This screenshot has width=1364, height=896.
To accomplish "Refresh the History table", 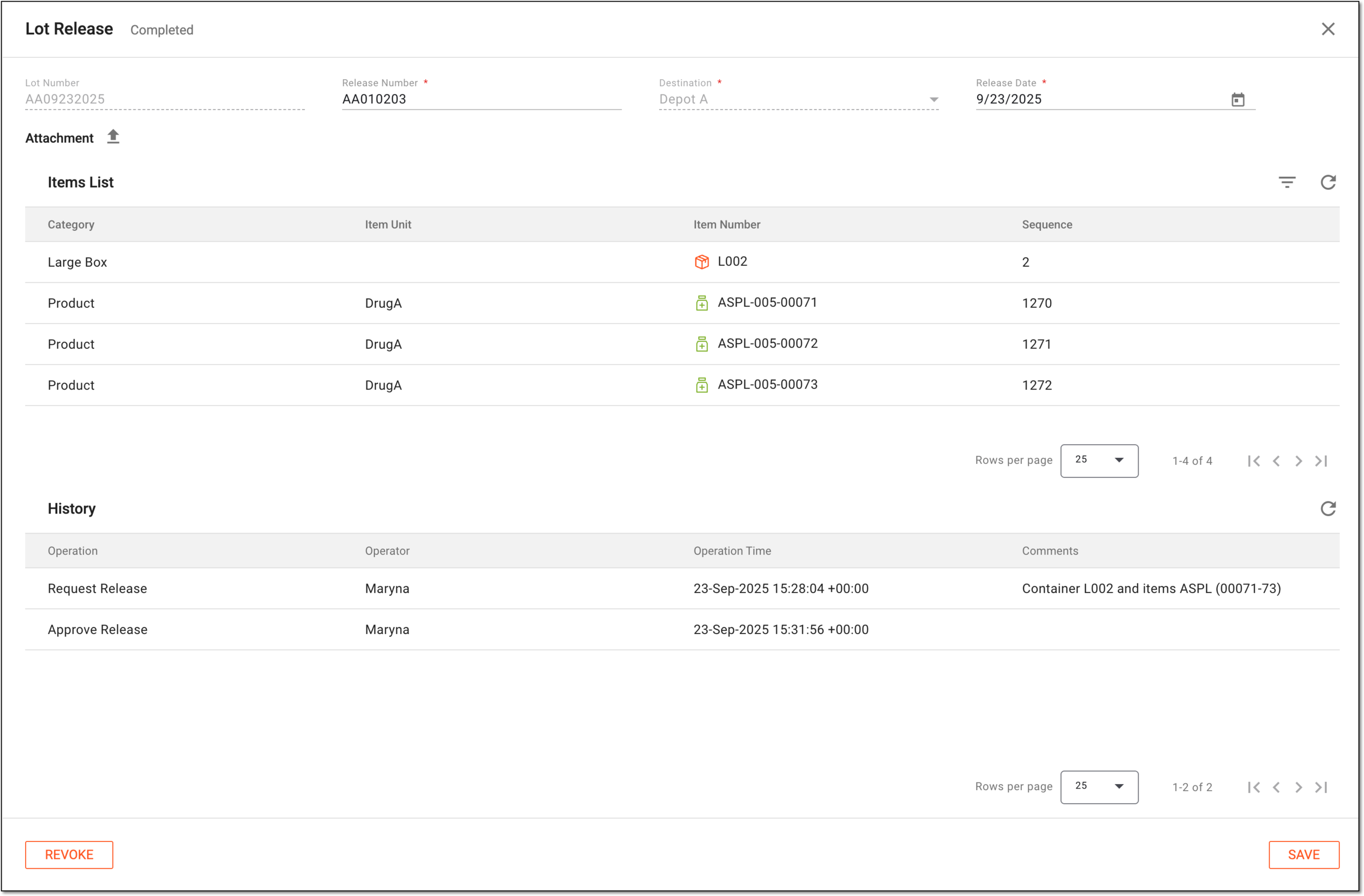I will [1327, 509].
